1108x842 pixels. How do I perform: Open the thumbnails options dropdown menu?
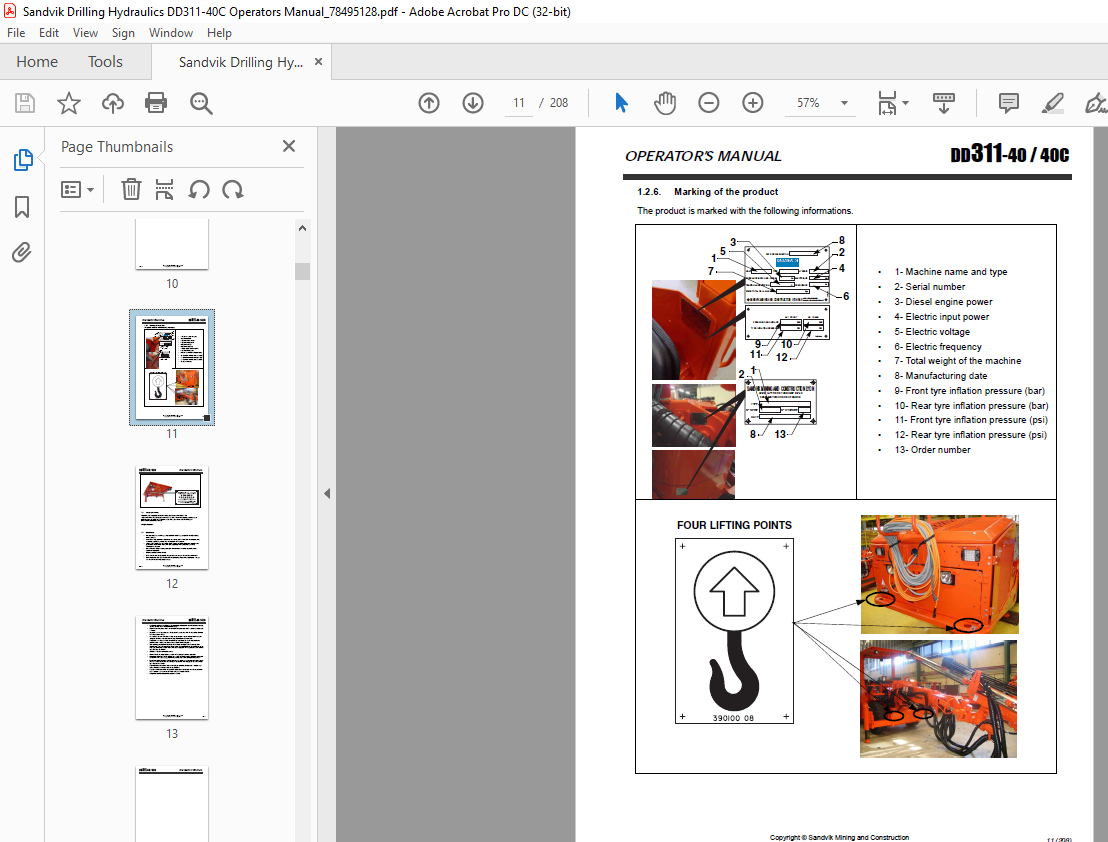(x=77, y=189)
